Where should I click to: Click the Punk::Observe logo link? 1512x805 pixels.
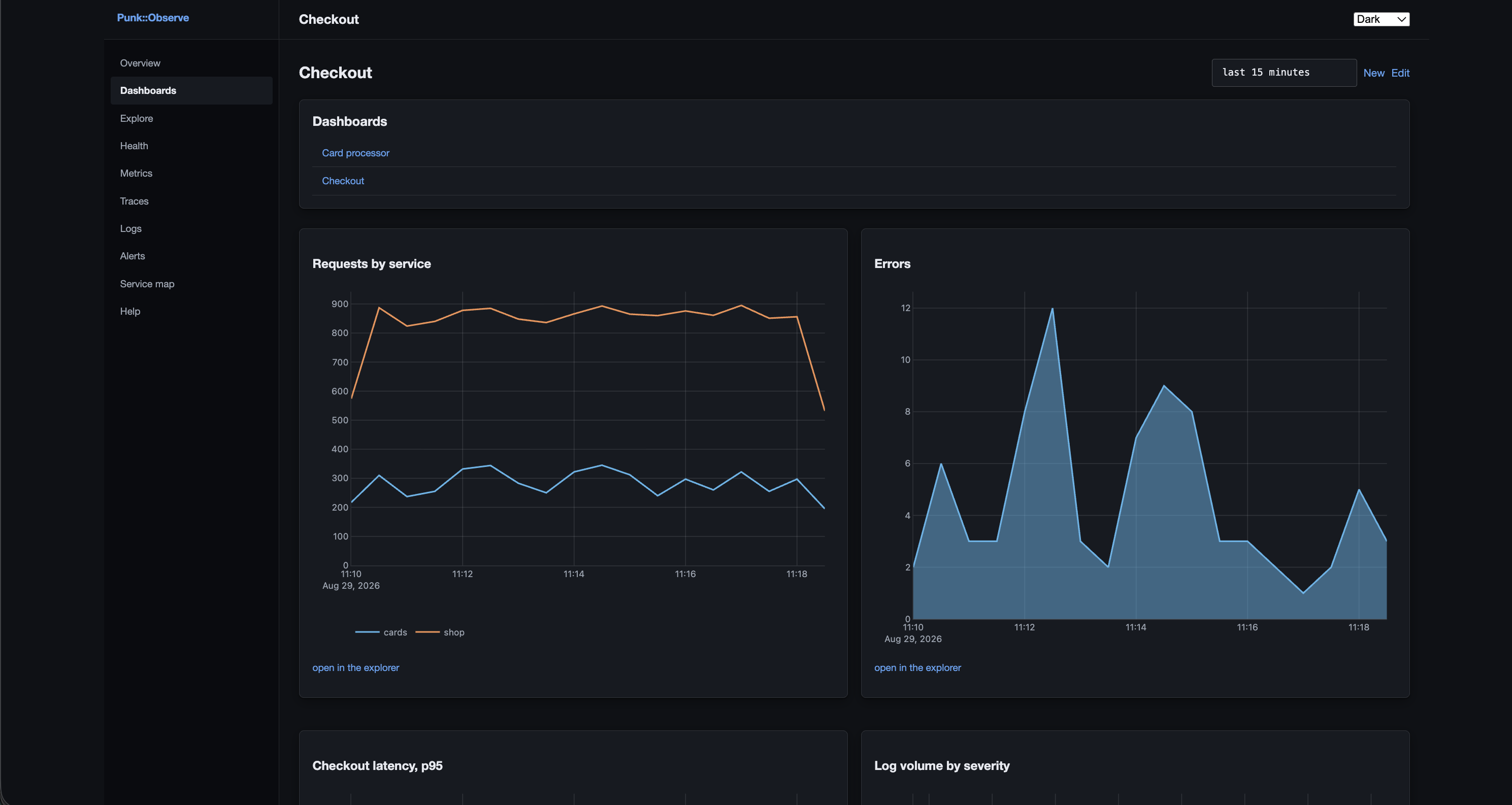pyautogui.click(x=153, y=18)
